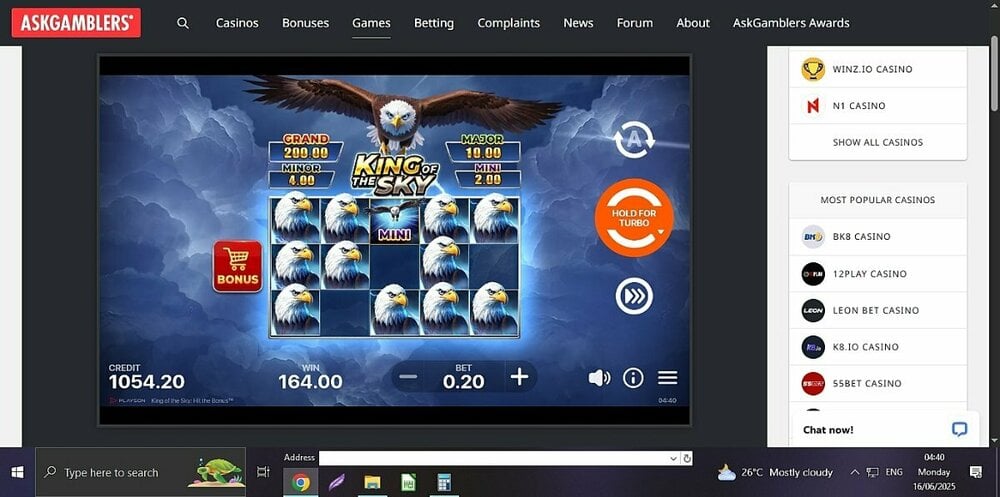Increase bet with the plus button
Viewport: 1000px width, 497px height.
coord(520,376)
